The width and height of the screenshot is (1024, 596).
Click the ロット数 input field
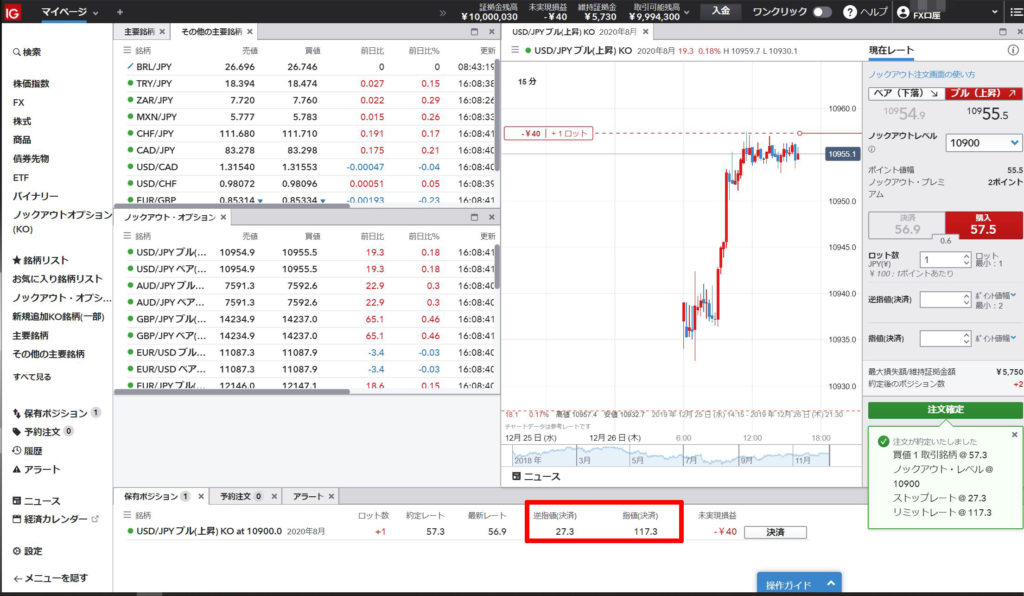pos(940,260)
